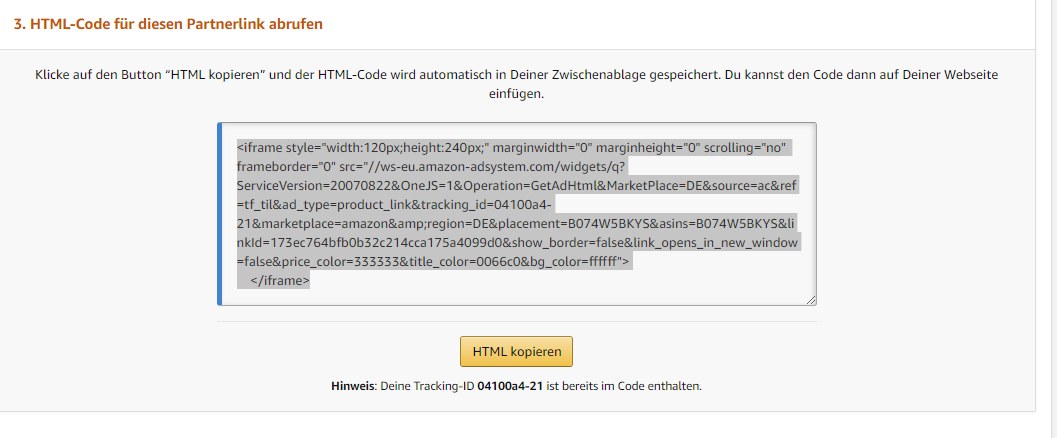Viewport: 1057px width, 438px height.
Task: Click the heading "3. HTML-Code für diesen Partnerlink abrufen"
Action: tap(168, 24)
